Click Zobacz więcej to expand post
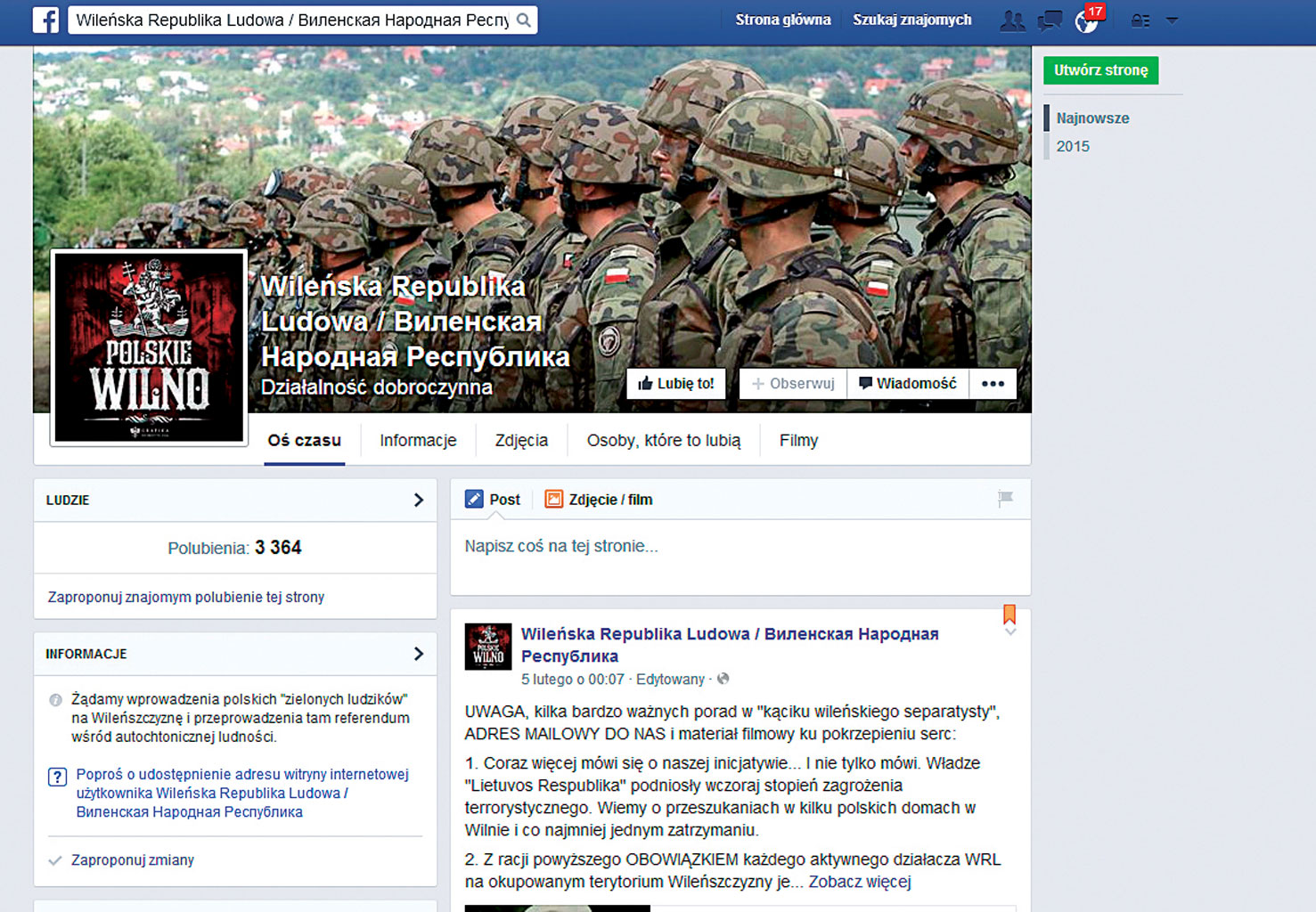The image size is (1316, 912). pos(860,882)
